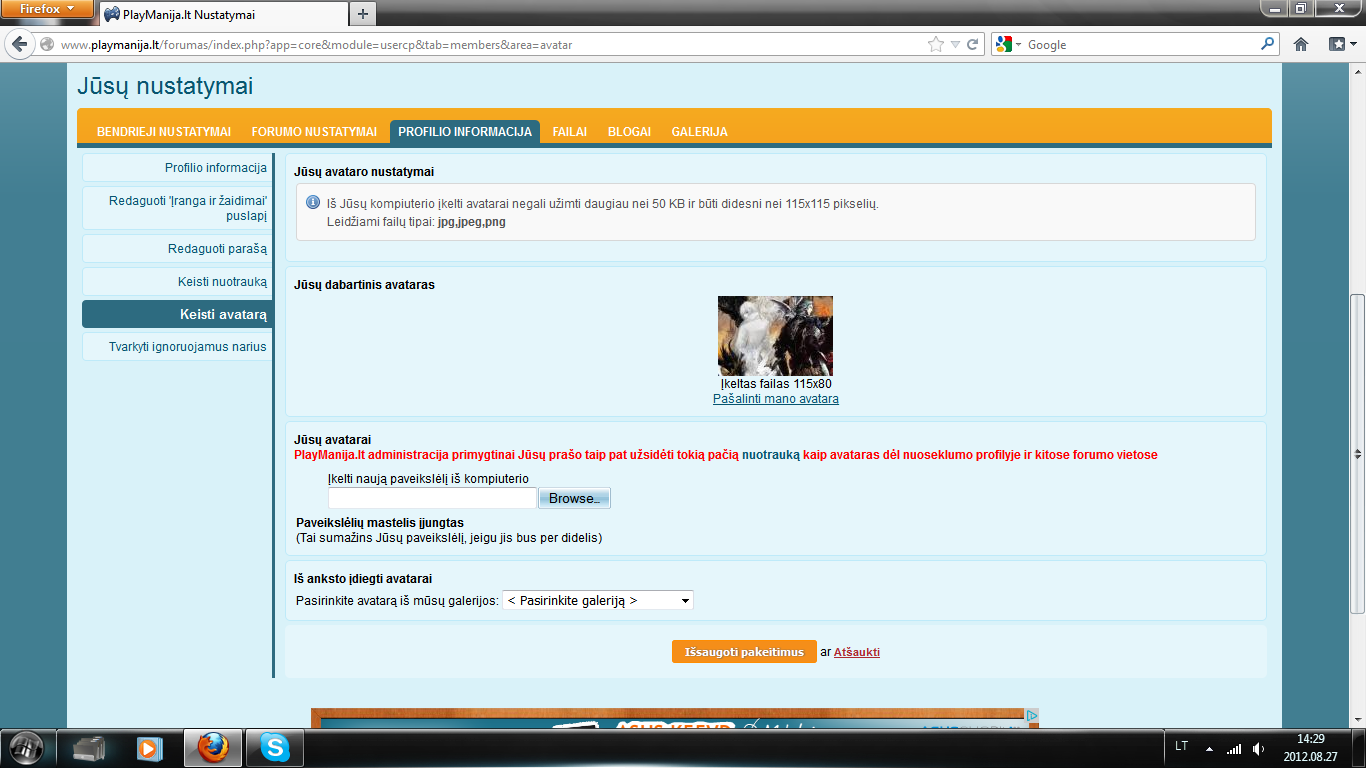1366x768 pixels.
Task: Click the current avatar thumbnail image
Action: 775,336
